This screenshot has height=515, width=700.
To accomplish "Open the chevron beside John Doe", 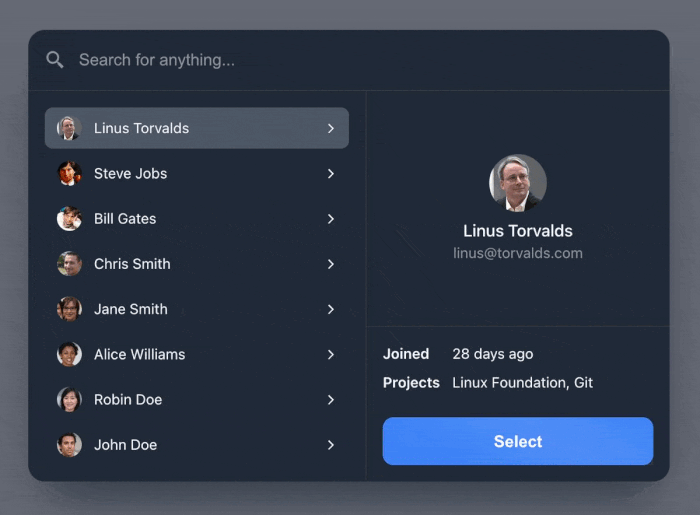I will pos(331,445).
